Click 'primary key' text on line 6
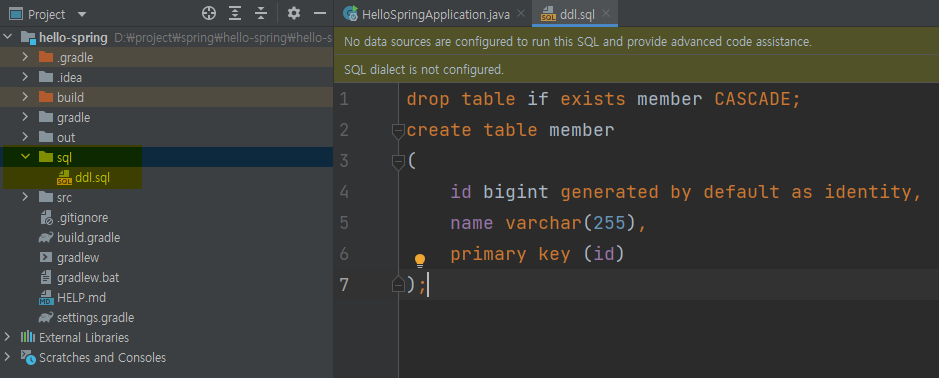This screenshot has height=378, width=939. tap(510, 255)
